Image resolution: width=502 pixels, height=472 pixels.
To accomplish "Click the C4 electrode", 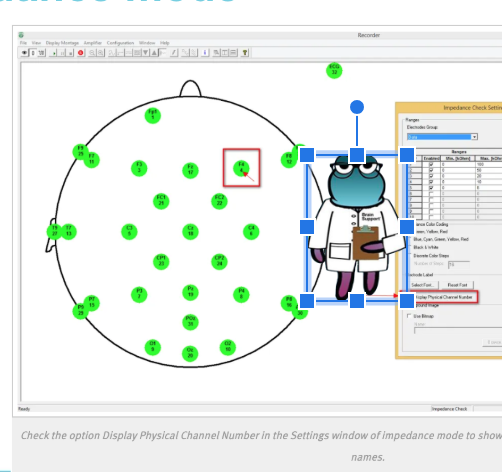I will [x=251, y=231].
